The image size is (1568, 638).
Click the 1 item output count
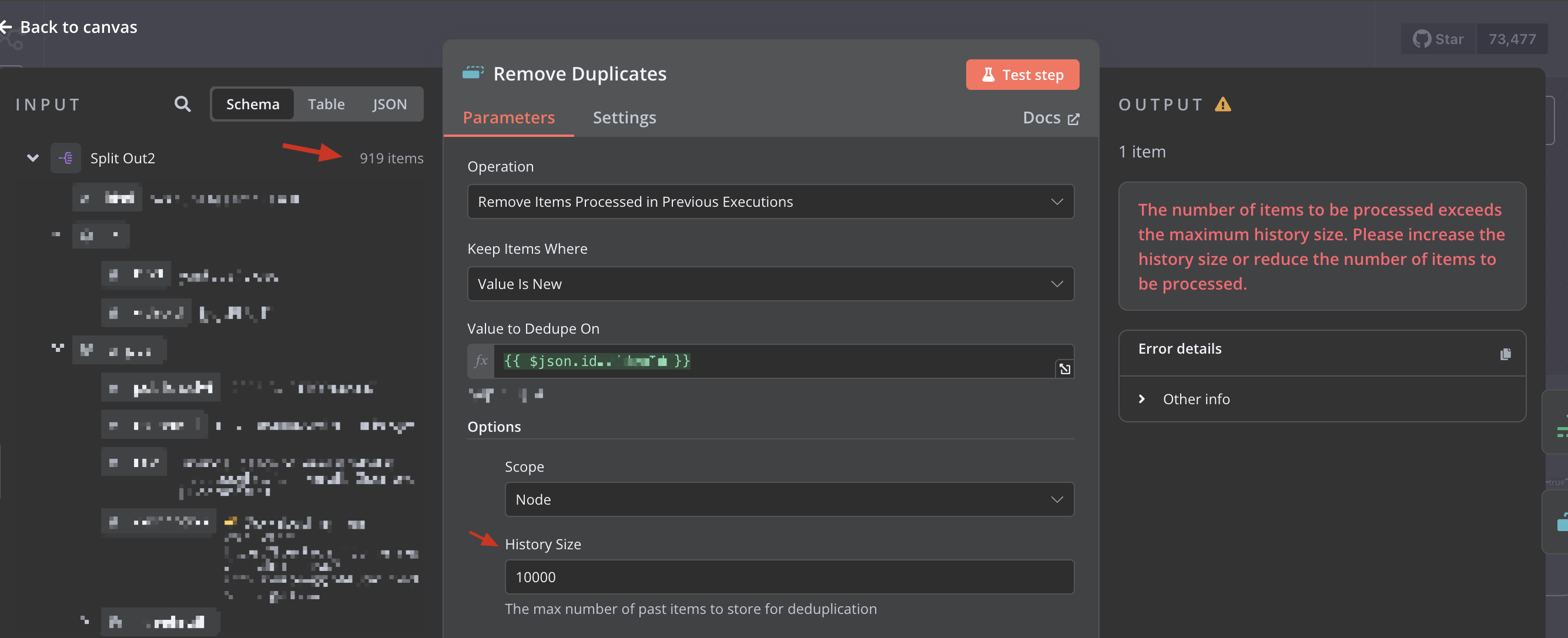click(1142, 152)
